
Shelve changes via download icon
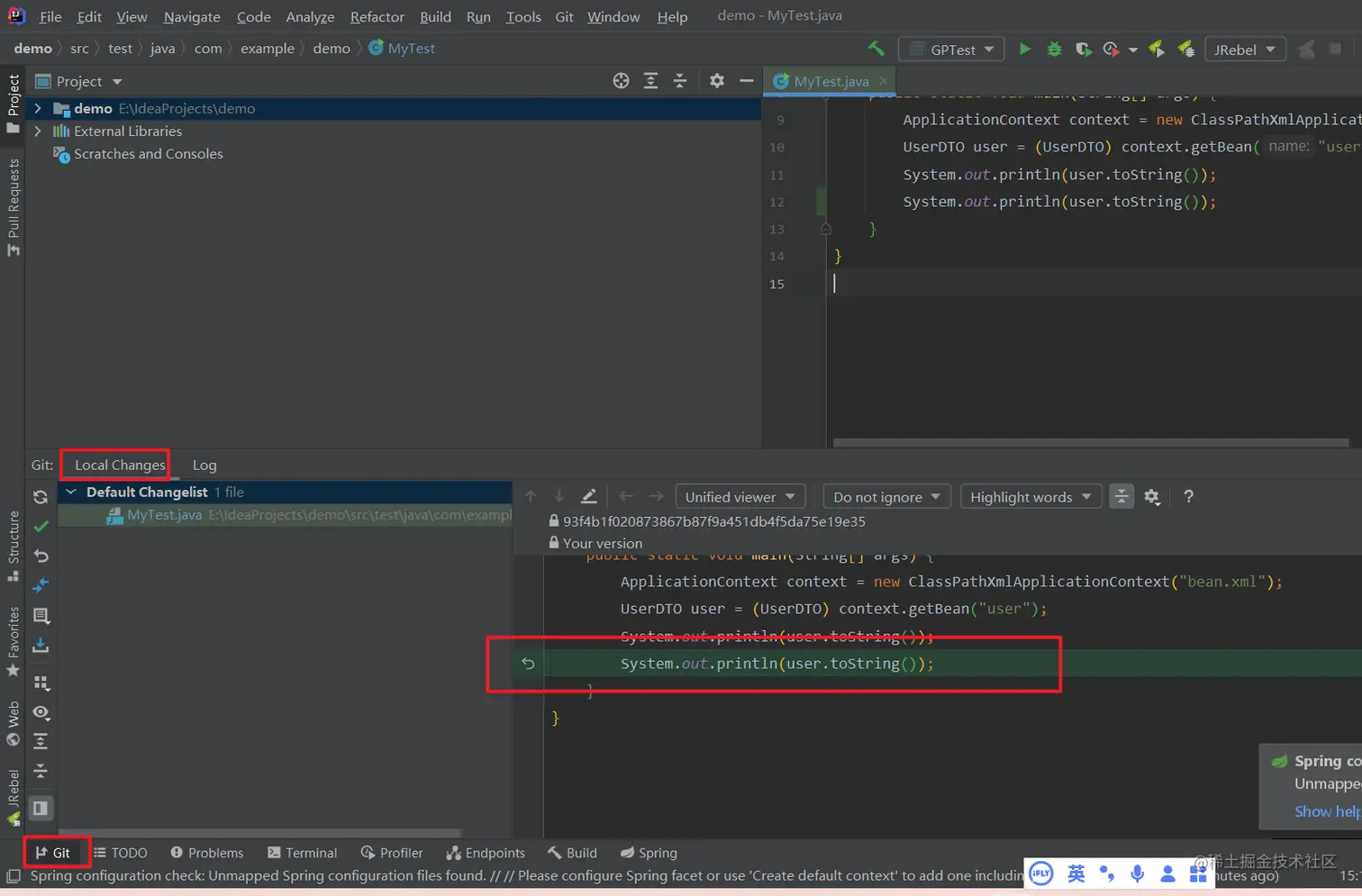[41, 646]
